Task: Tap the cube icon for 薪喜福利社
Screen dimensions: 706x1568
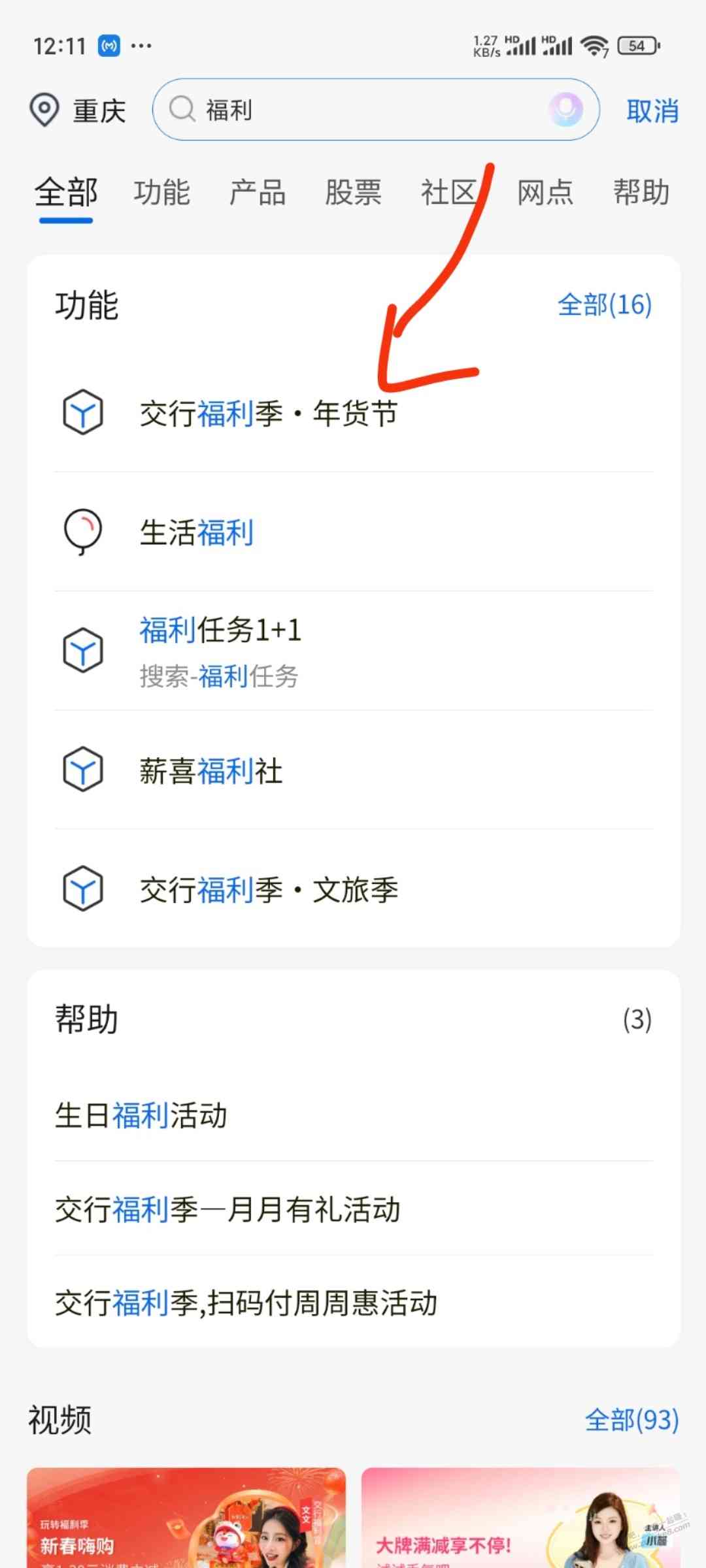Action: click(x=83, y=770)
